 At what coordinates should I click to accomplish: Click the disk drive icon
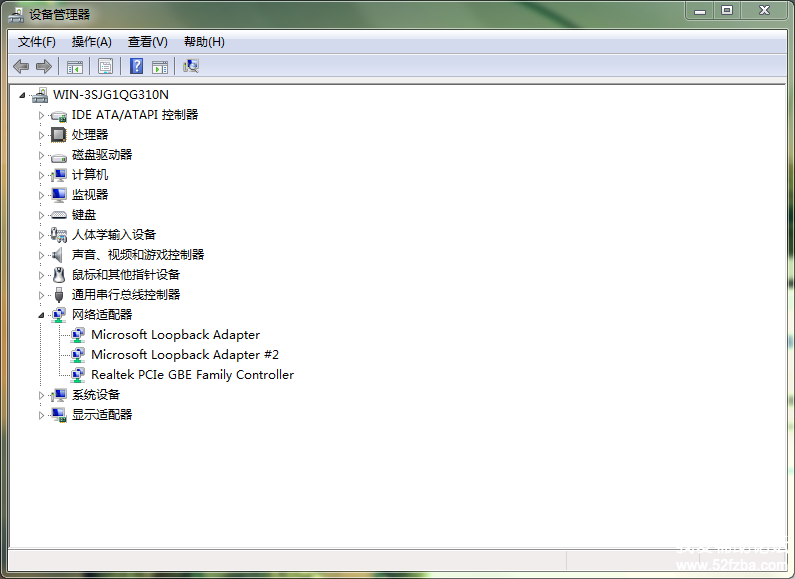(x=59, y=156)
